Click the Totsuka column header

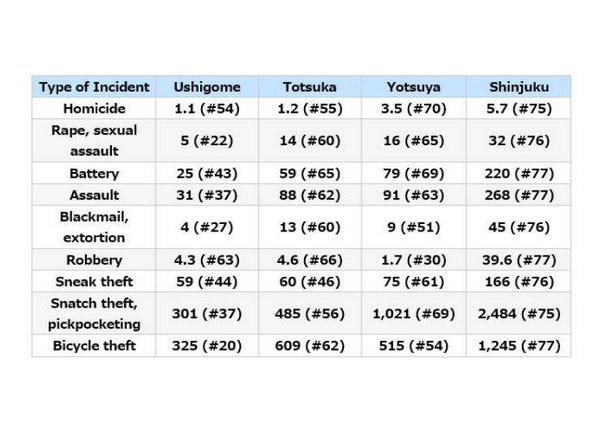(x=310, y=87)
